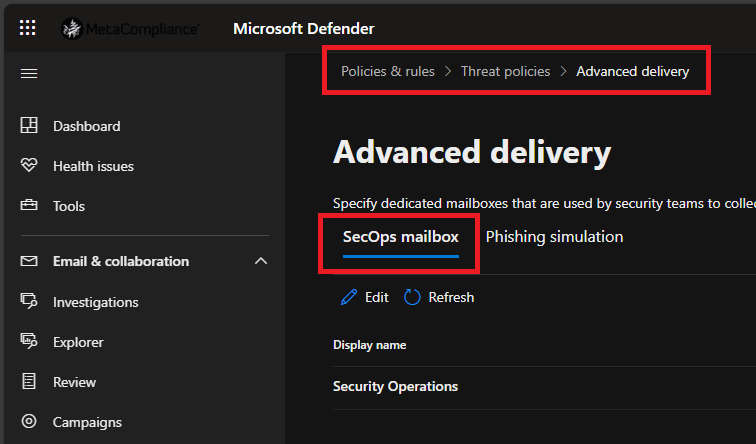Image resolution: width=756 pixels, height=444 pixels.
Task: Click the Campaigns target icon
Action: click(x=29, y=421)
